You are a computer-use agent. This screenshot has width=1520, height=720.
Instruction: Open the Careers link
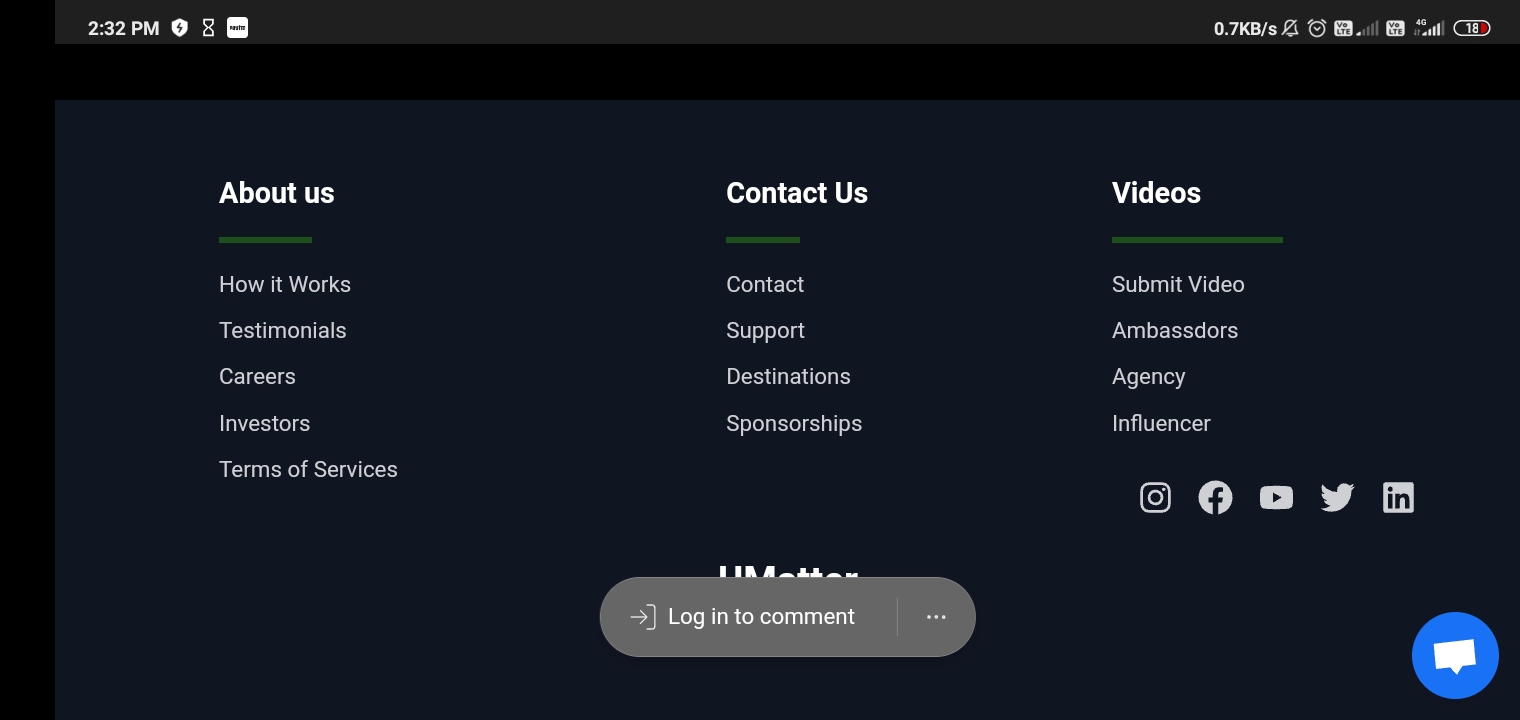[257, 376]
